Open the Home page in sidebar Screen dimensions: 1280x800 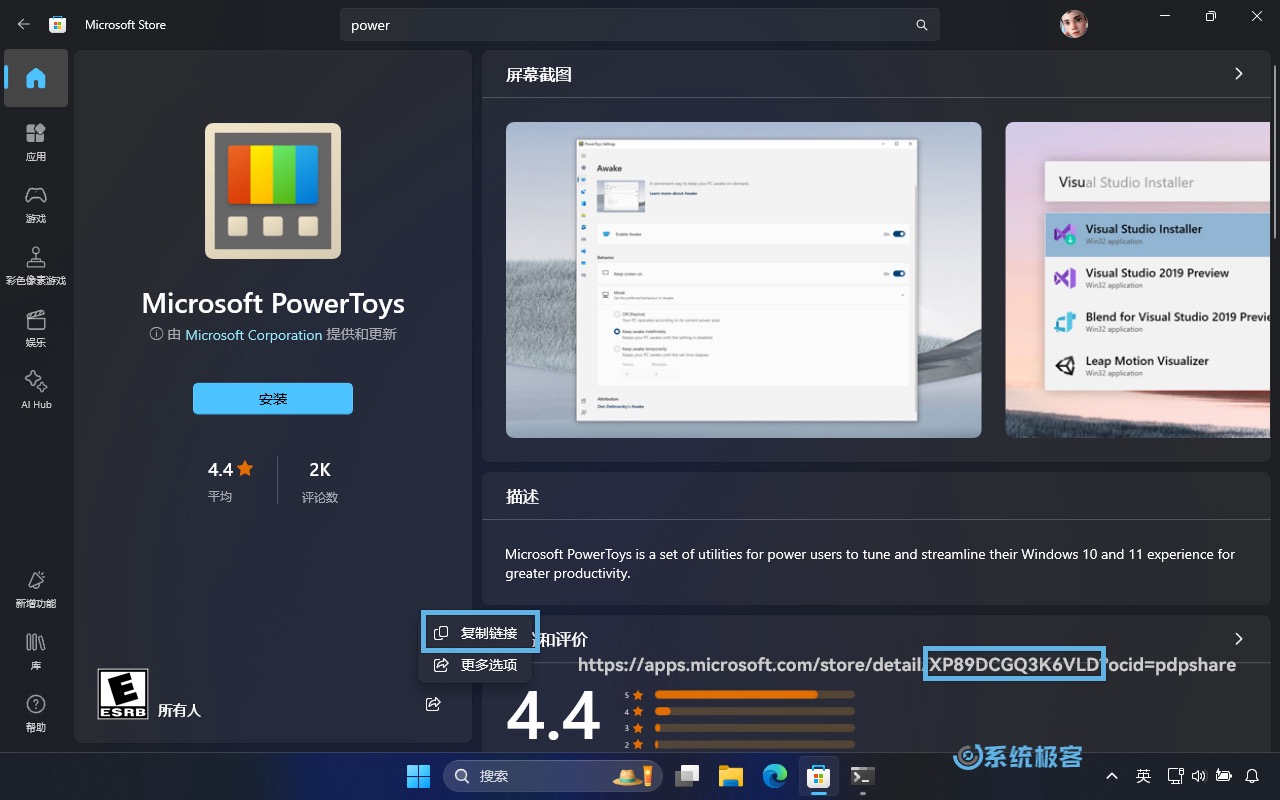36,78
